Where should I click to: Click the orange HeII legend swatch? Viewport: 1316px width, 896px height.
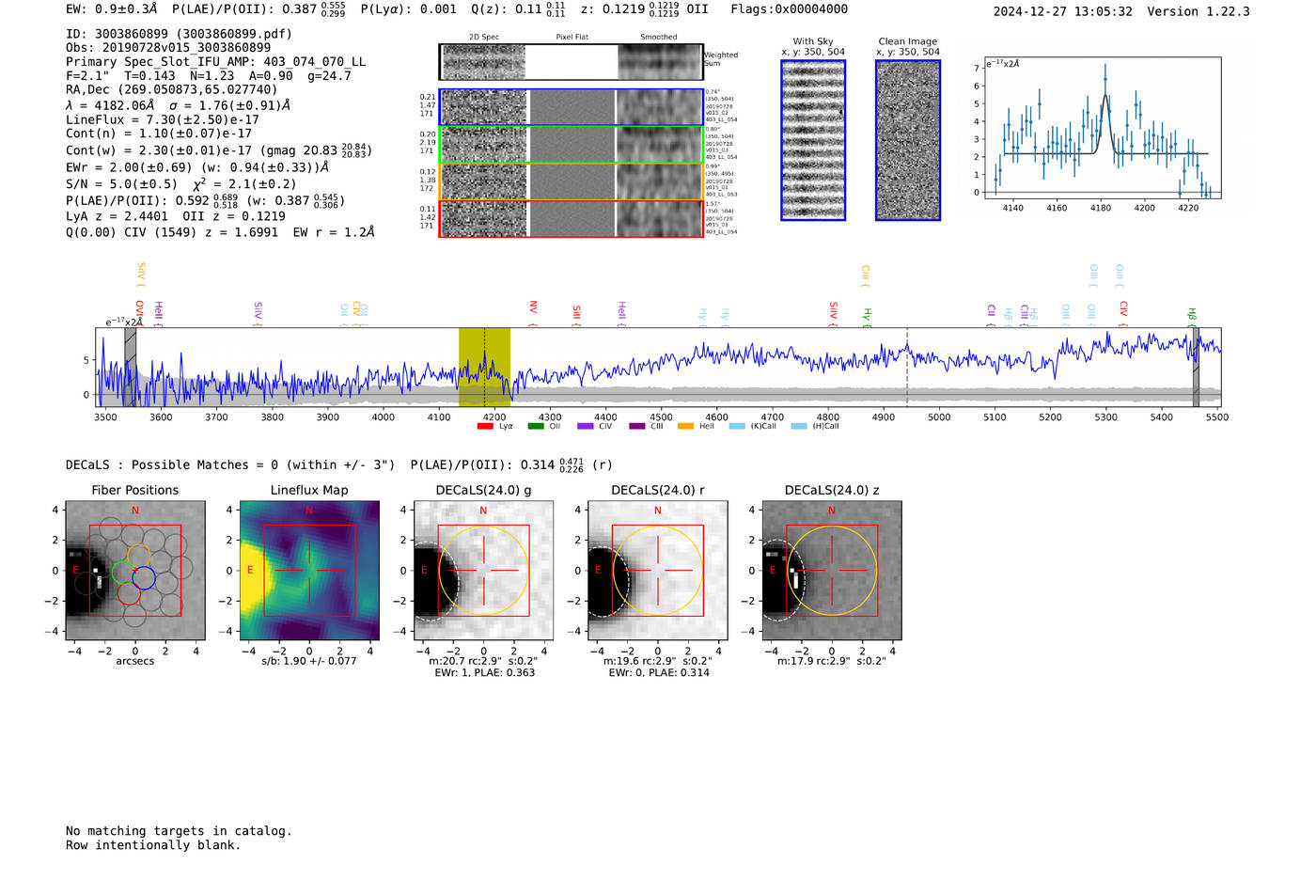(x=685, y=426)
